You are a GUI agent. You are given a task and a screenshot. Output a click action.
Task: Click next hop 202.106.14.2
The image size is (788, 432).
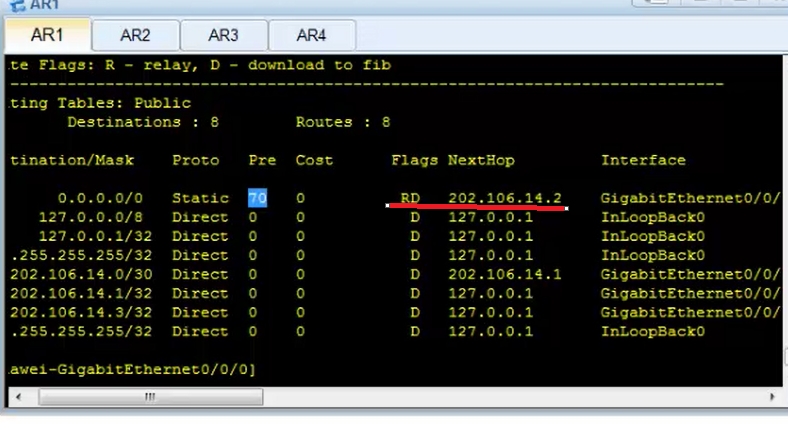tap(505, 198)
